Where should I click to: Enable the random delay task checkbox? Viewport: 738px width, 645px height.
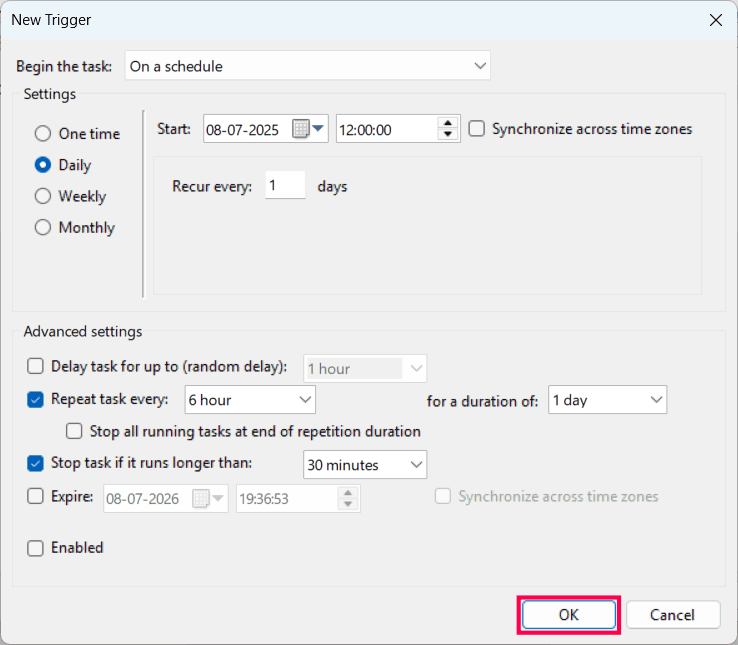point(36,368)
